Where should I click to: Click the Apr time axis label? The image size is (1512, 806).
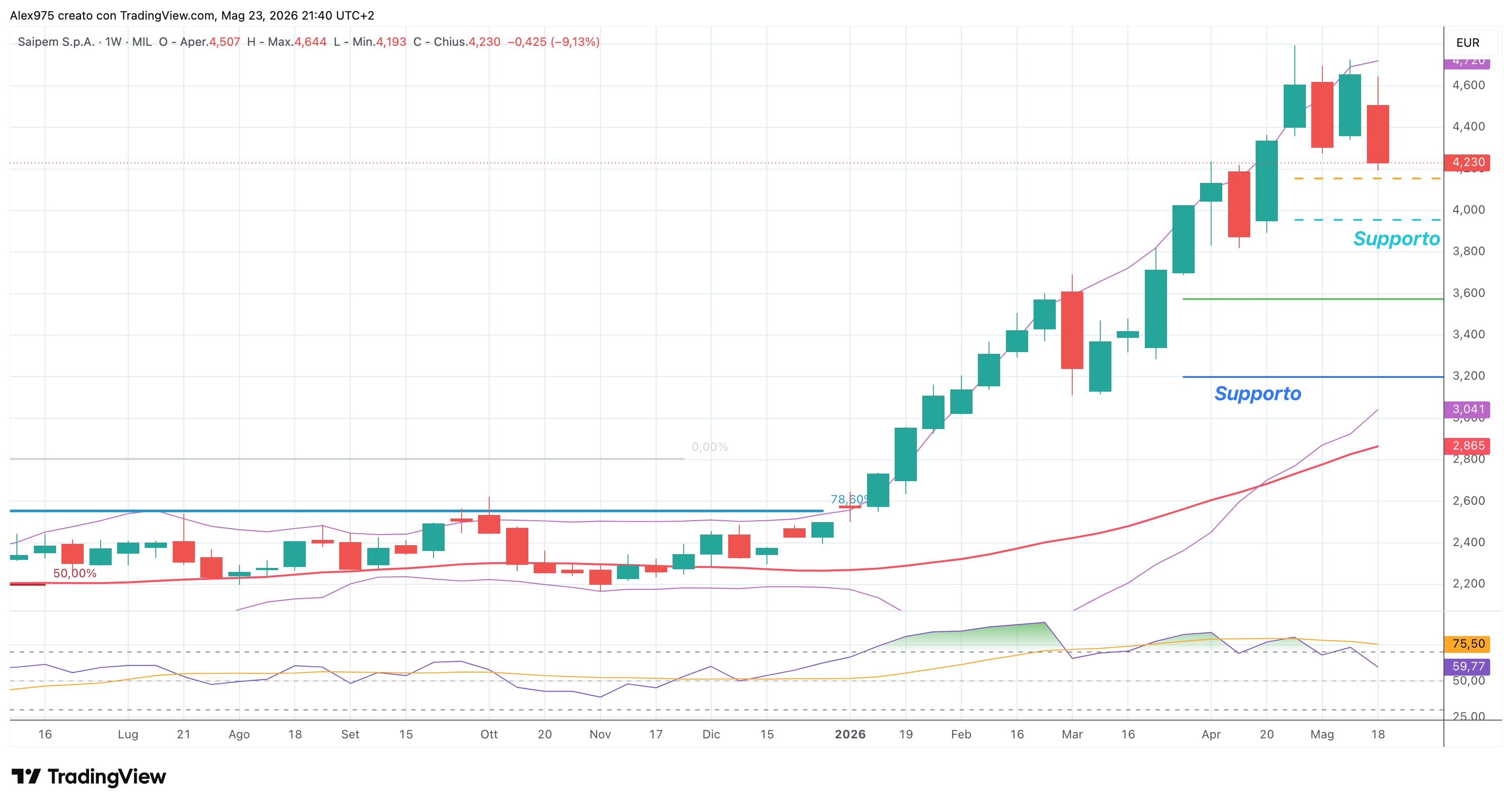[1211, 734]
